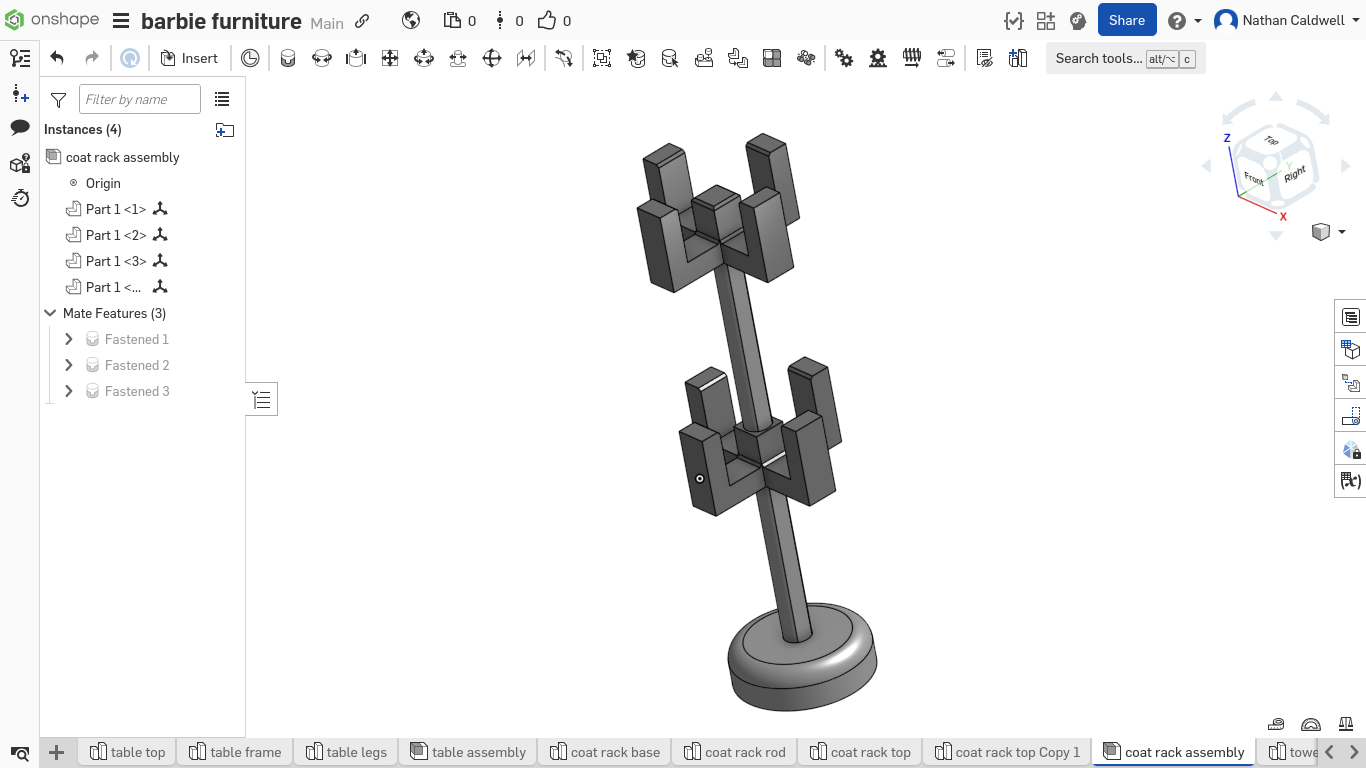The height and width of the screenshot is (768, 1366).
Task: Click the Filter by name field
Action: [140, 99]
